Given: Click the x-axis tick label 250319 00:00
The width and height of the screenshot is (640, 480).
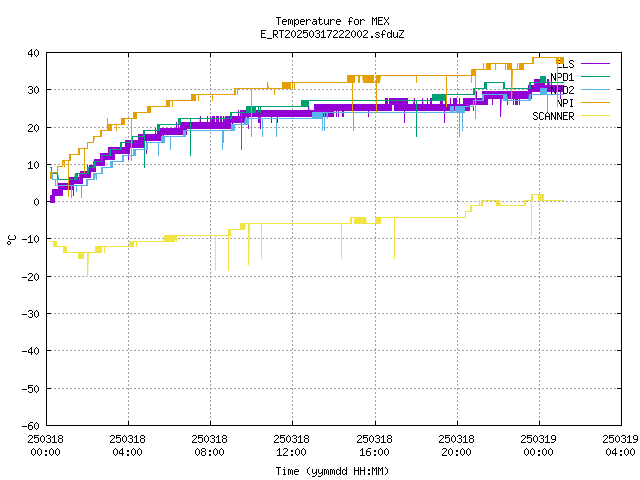Looking at the screenshot, I should 538,446.
